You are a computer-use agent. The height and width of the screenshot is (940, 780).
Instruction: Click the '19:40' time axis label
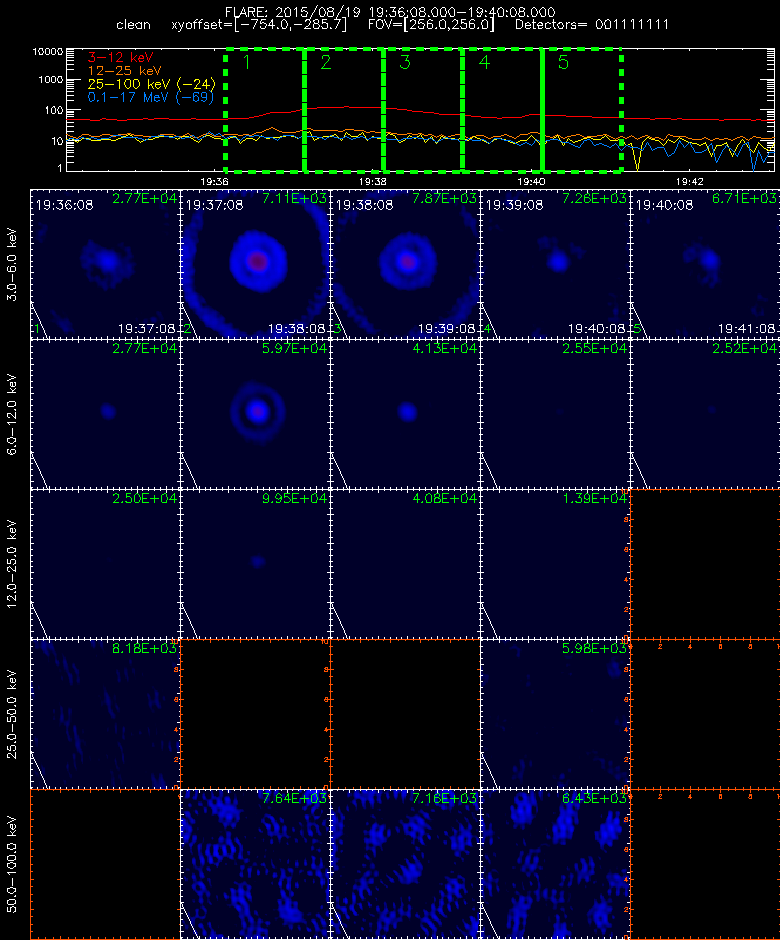531,181
